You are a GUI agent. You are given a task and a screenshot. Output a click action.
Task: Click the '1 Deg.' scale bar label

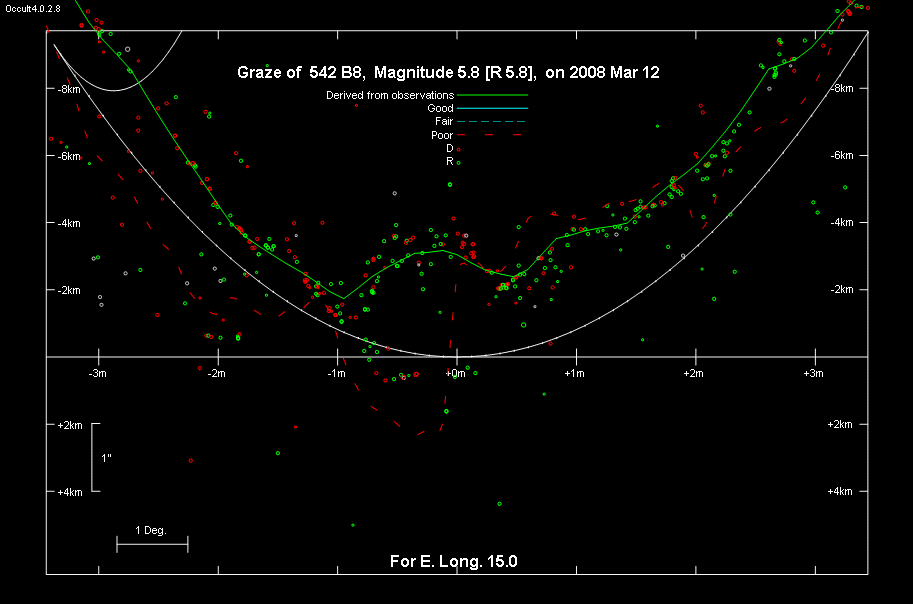pos(151,530)
